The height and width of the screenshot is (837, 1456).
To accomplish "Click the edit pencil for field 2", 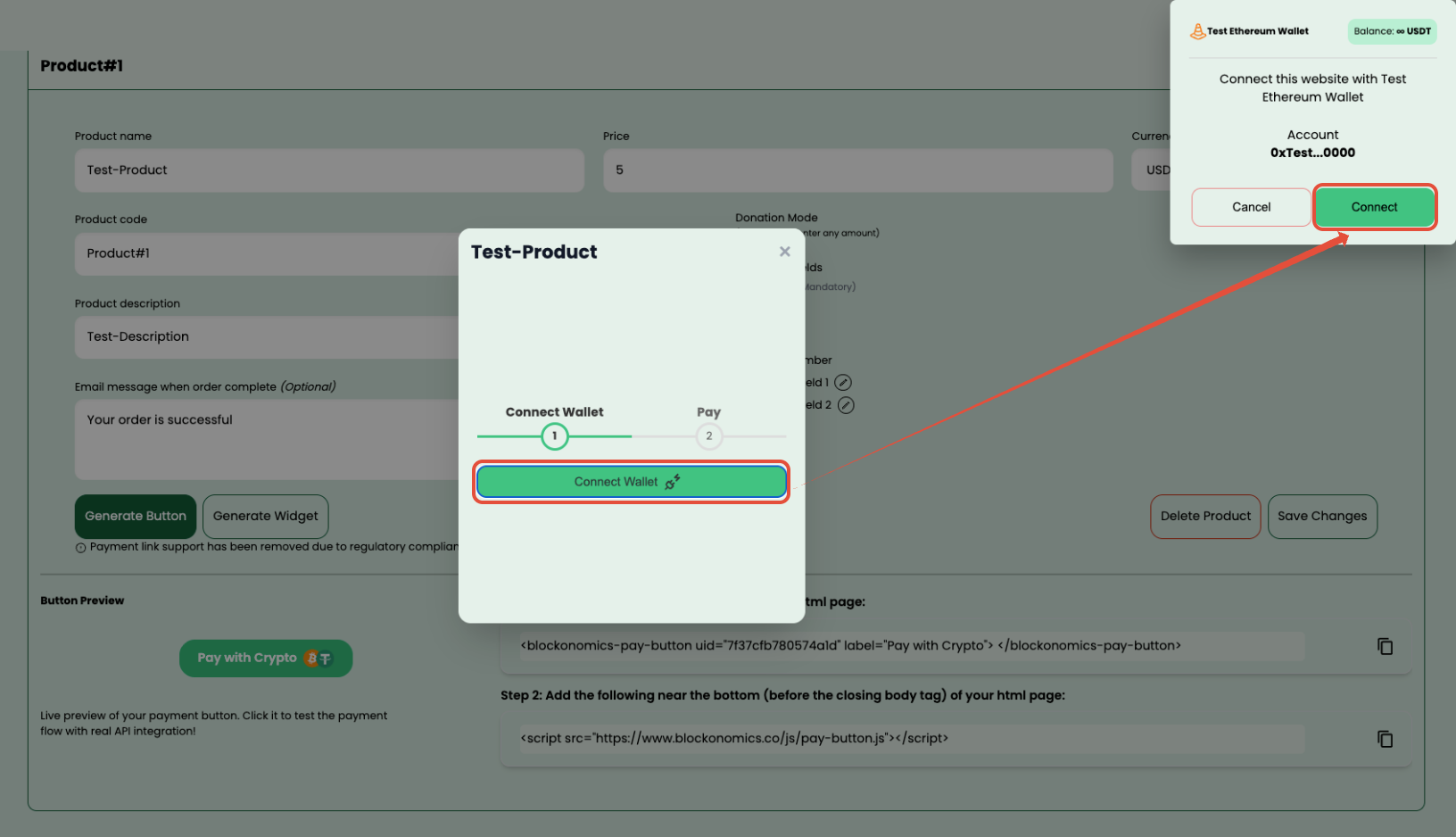I will point(846,405).
